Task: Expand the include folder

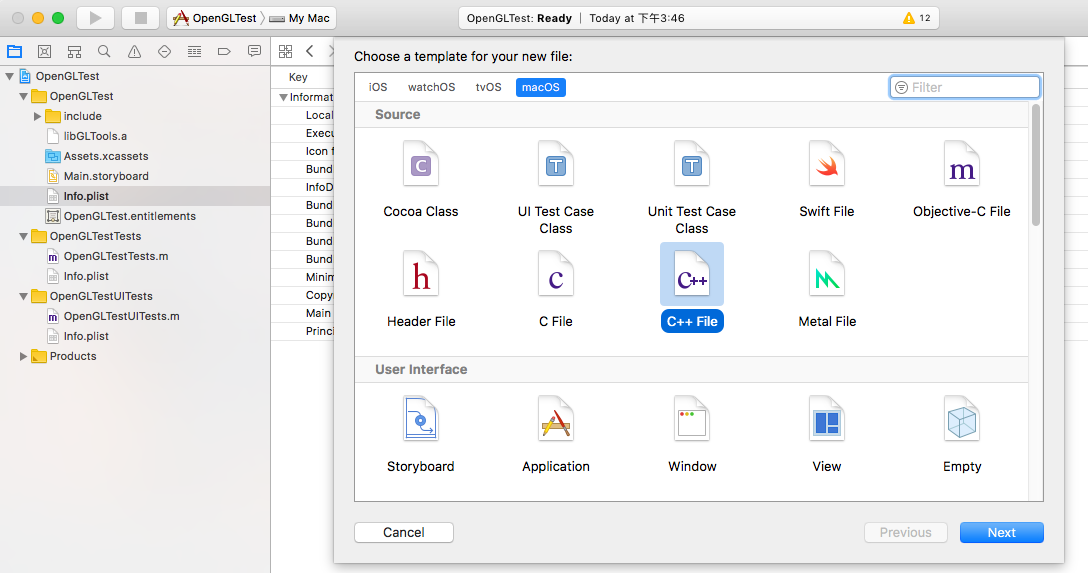Action: click(37, 117)
